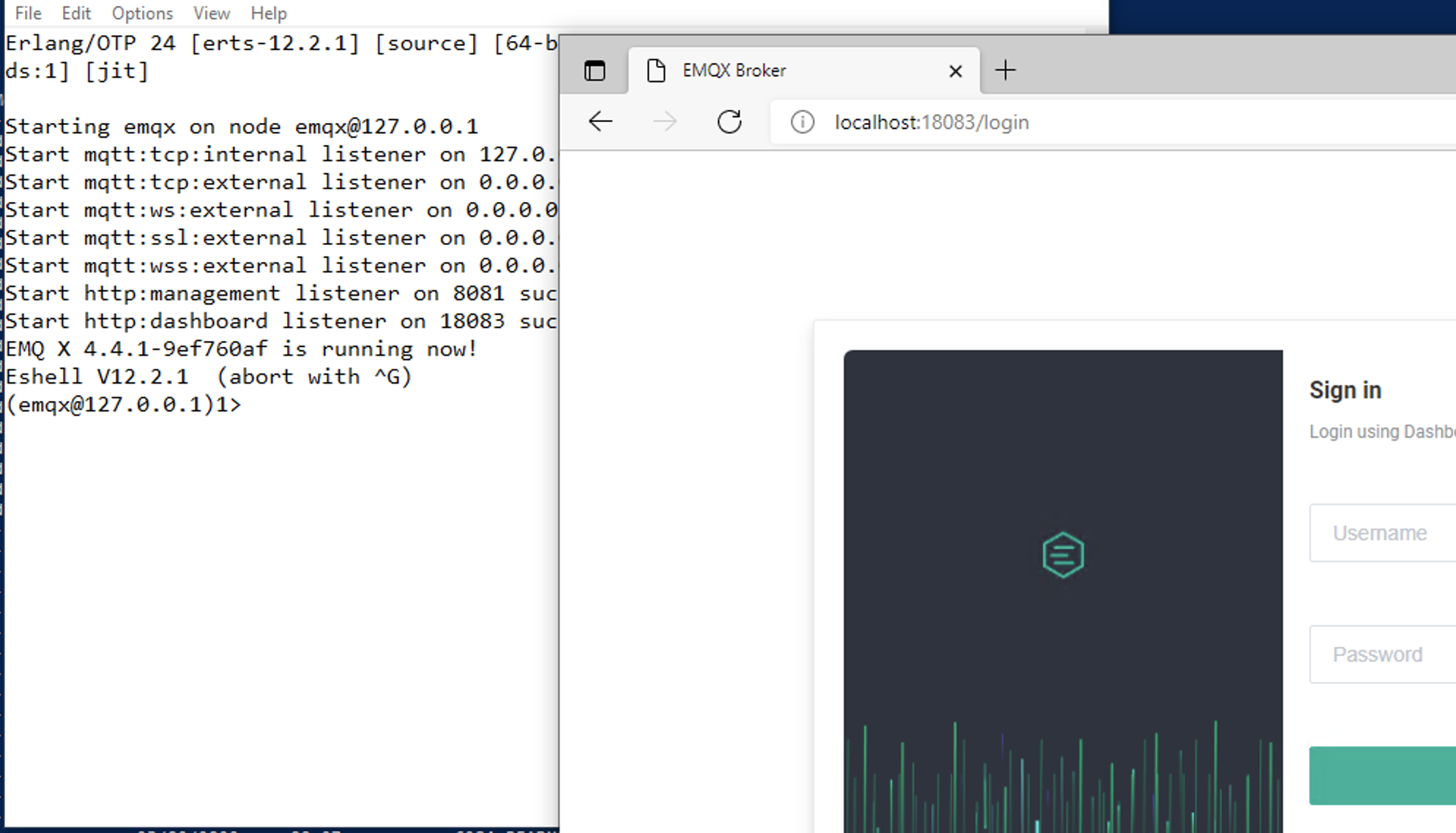Open the File menu
Viewport: 1456px width, 833px height.
click(x=28, y=13)
